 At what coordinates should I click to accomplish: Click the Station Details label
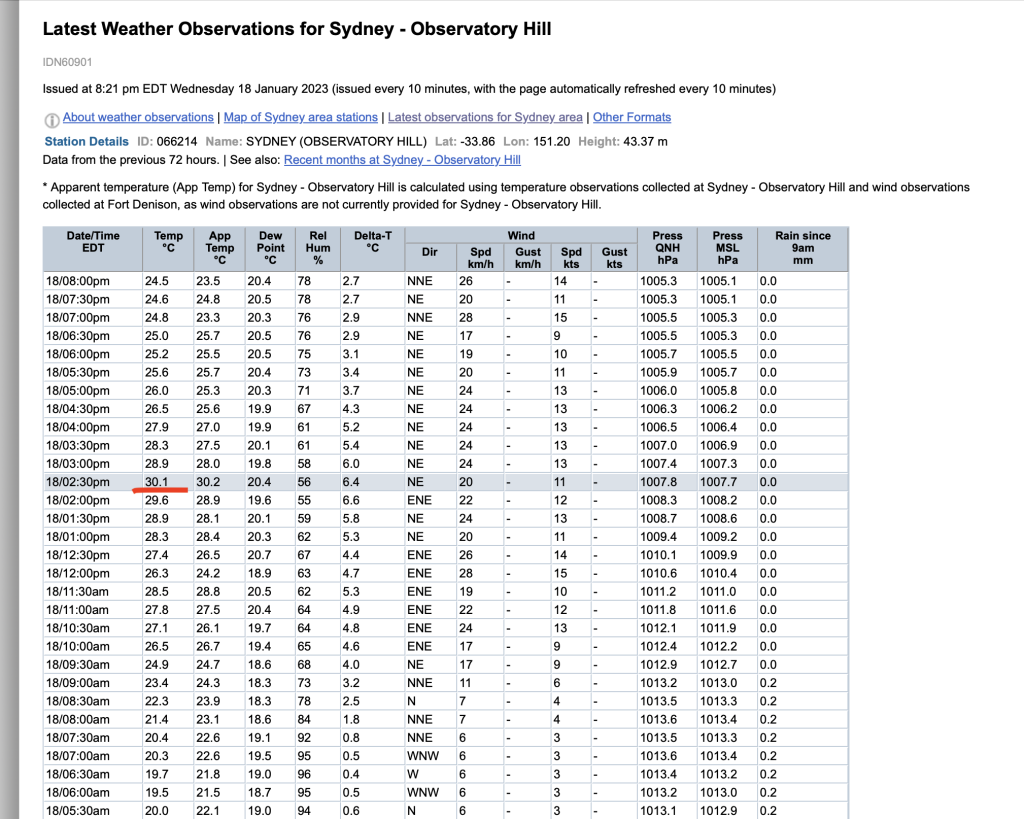[87, 142]
